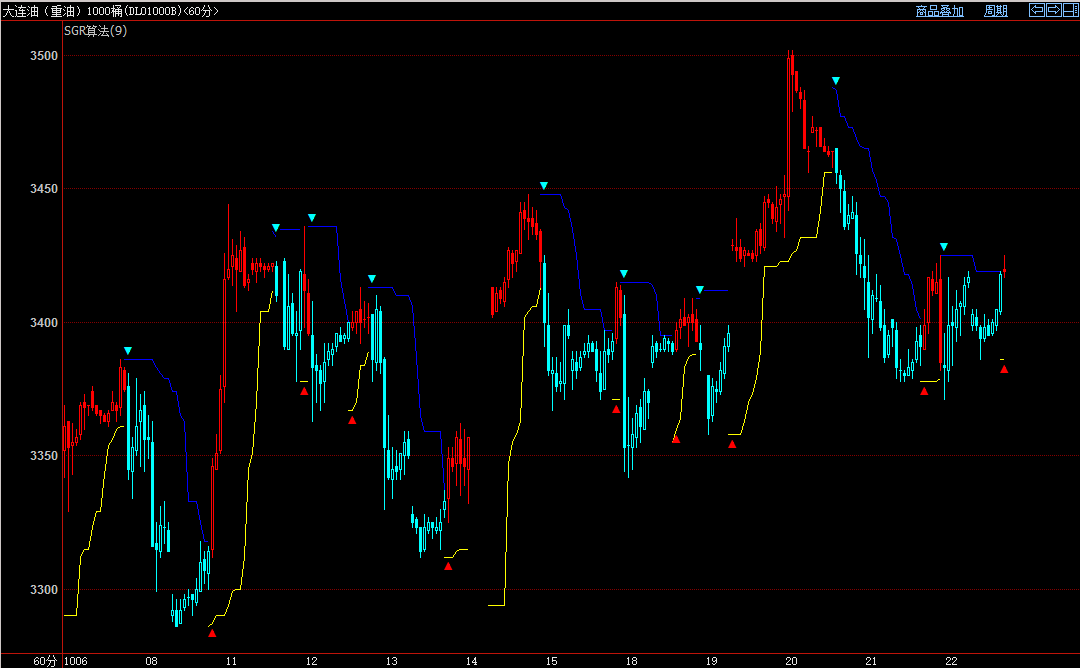Select the 13 date label on time axis
This screenshot has width=1080, height=668.
(391, 661)
